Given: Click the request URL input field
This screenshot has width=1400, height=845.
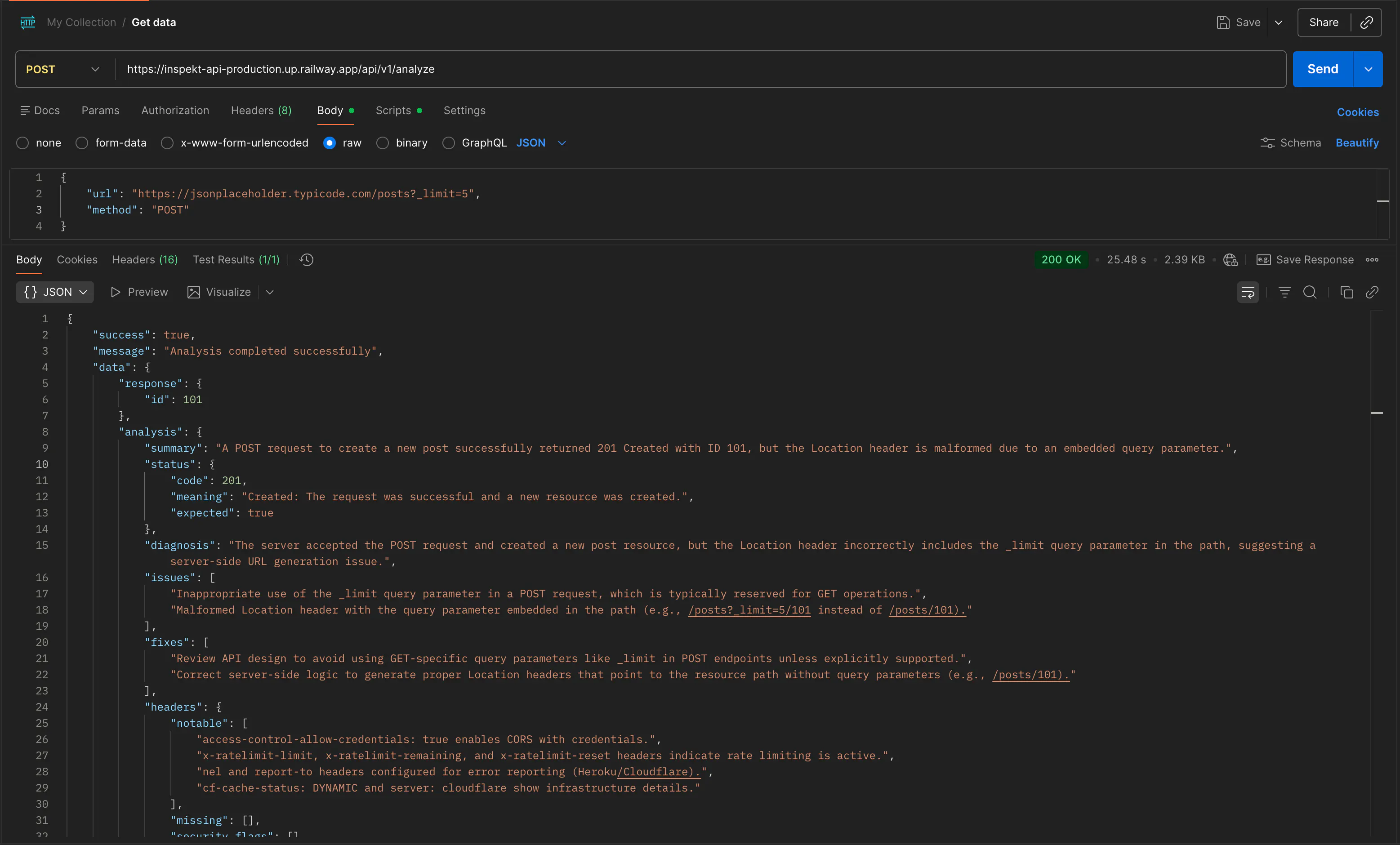Looking at the screenshot, I should pos(700,69).
